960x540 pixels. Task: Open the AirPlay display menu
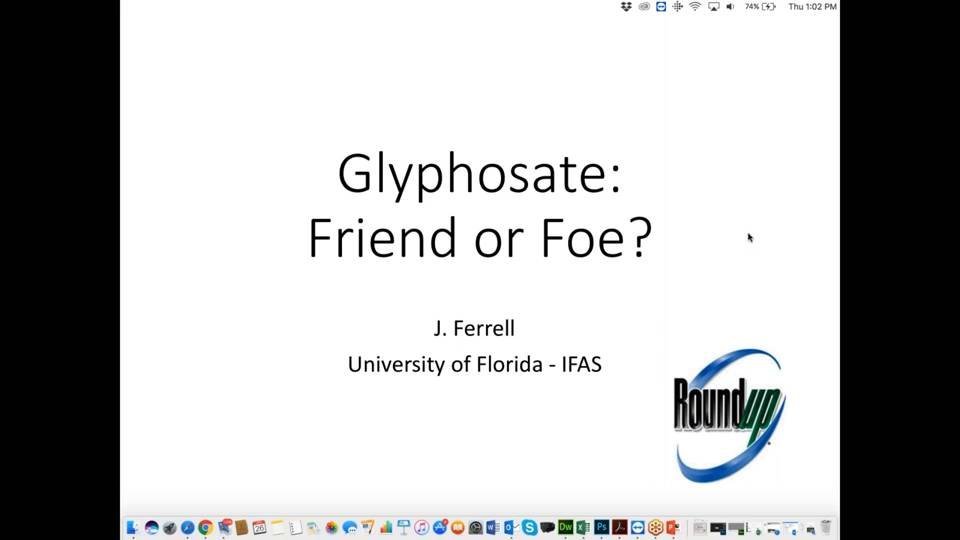(x=713, y=7)
